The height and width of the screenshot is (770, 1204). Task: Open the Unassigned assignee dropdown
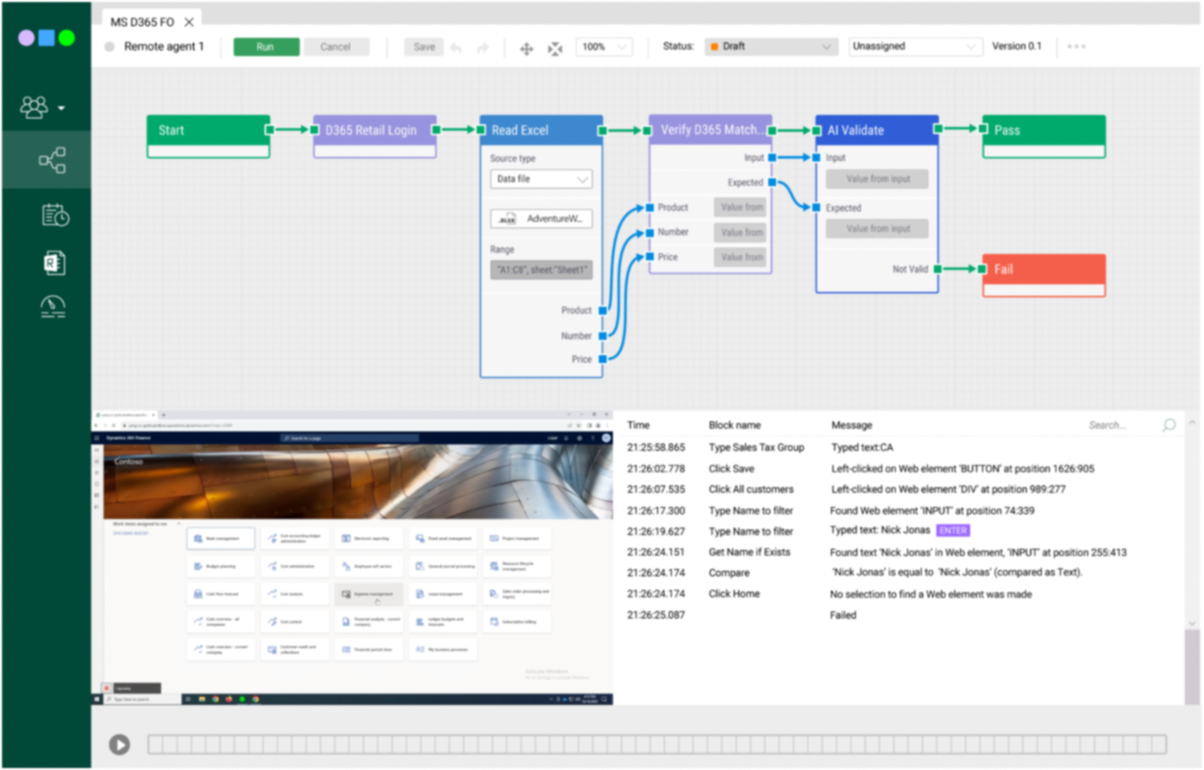point(913,46)
